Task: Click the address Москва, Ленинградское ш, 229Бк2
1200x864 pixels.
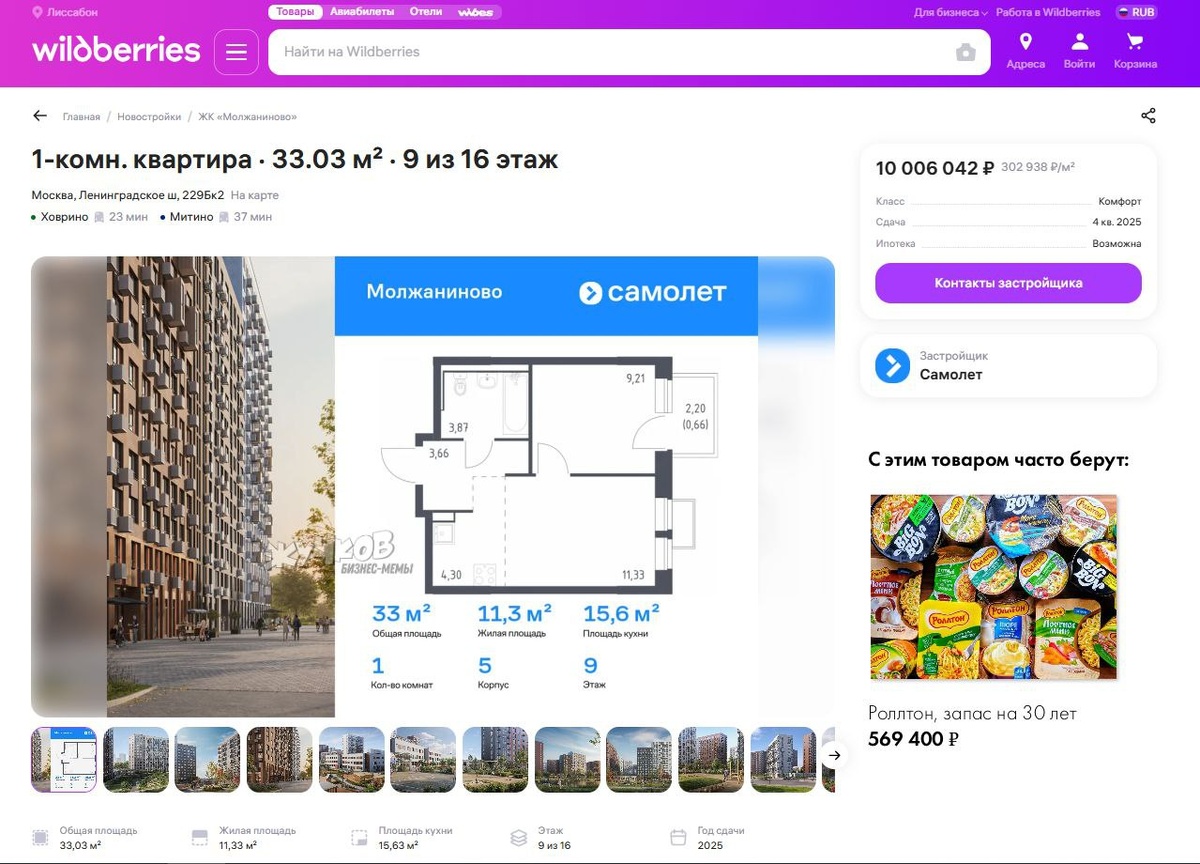Action: tap(128, 195)
